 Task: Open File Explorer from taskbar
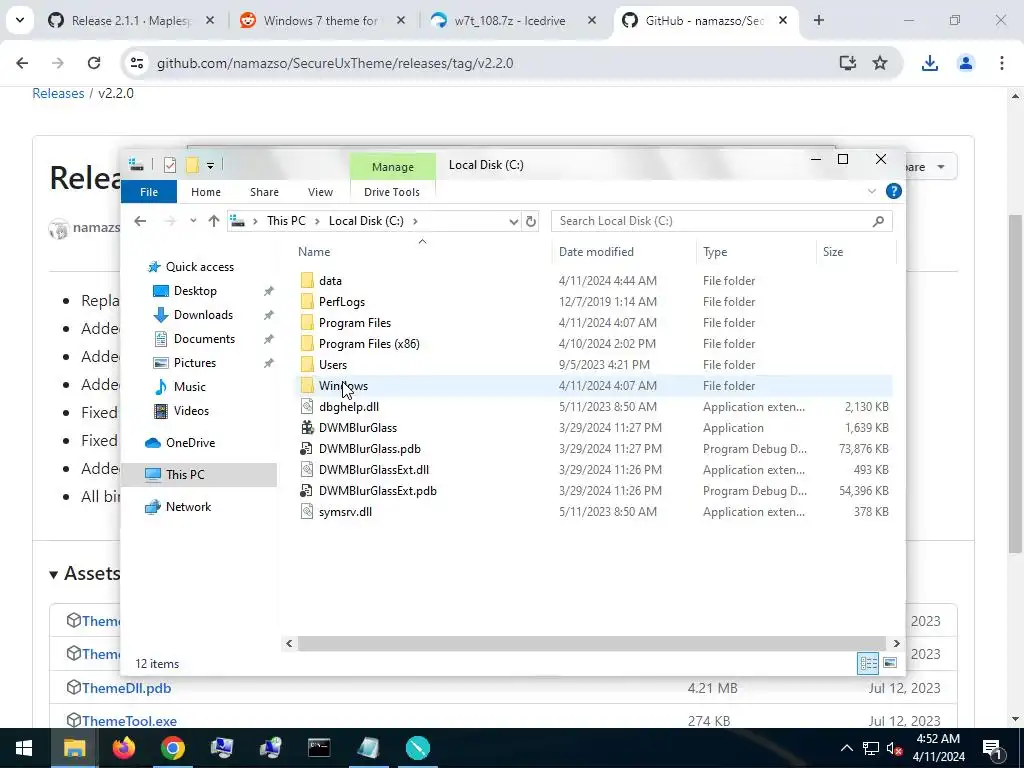(74, 748)
